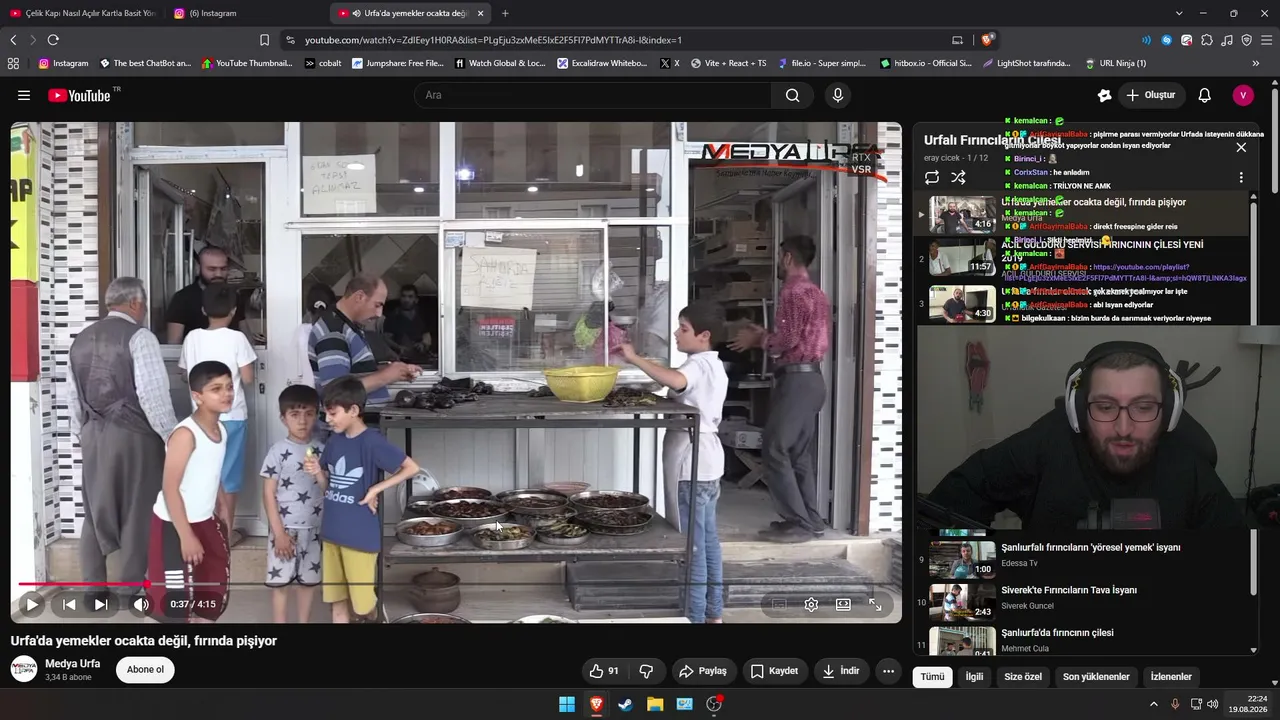Toggle subtitles in the video player
1280x720 pixels.
[779, 604]
